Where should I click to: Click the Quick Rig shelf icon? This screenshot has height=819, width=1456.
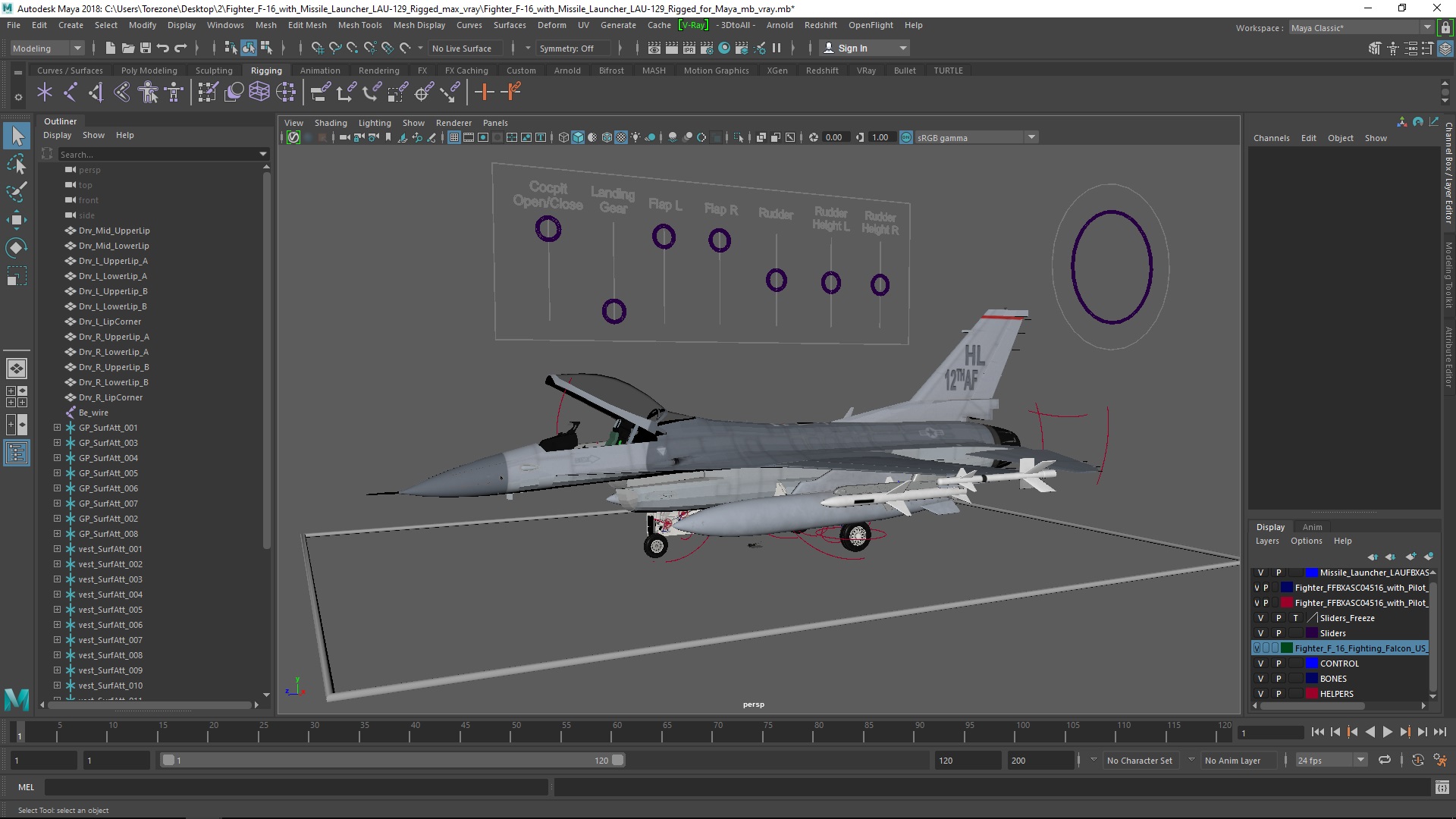pyautogui.click(x=148, y=93)
